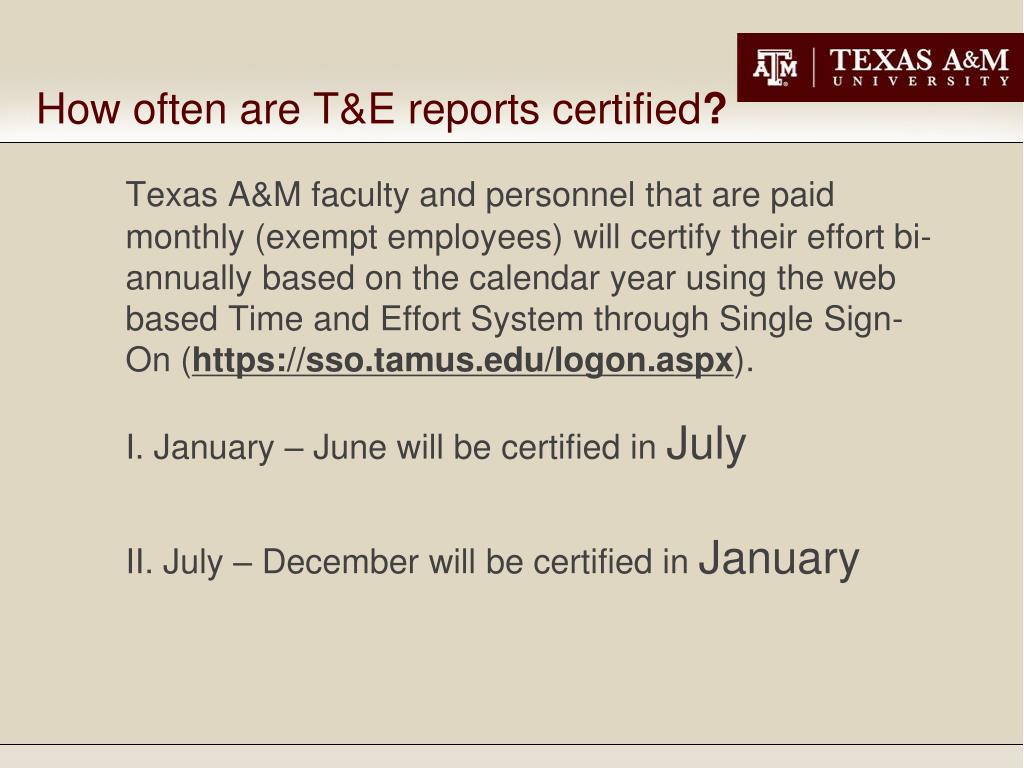
Task: Click the words "Single Sign-" in paragraph
Action: click(810, 319)
